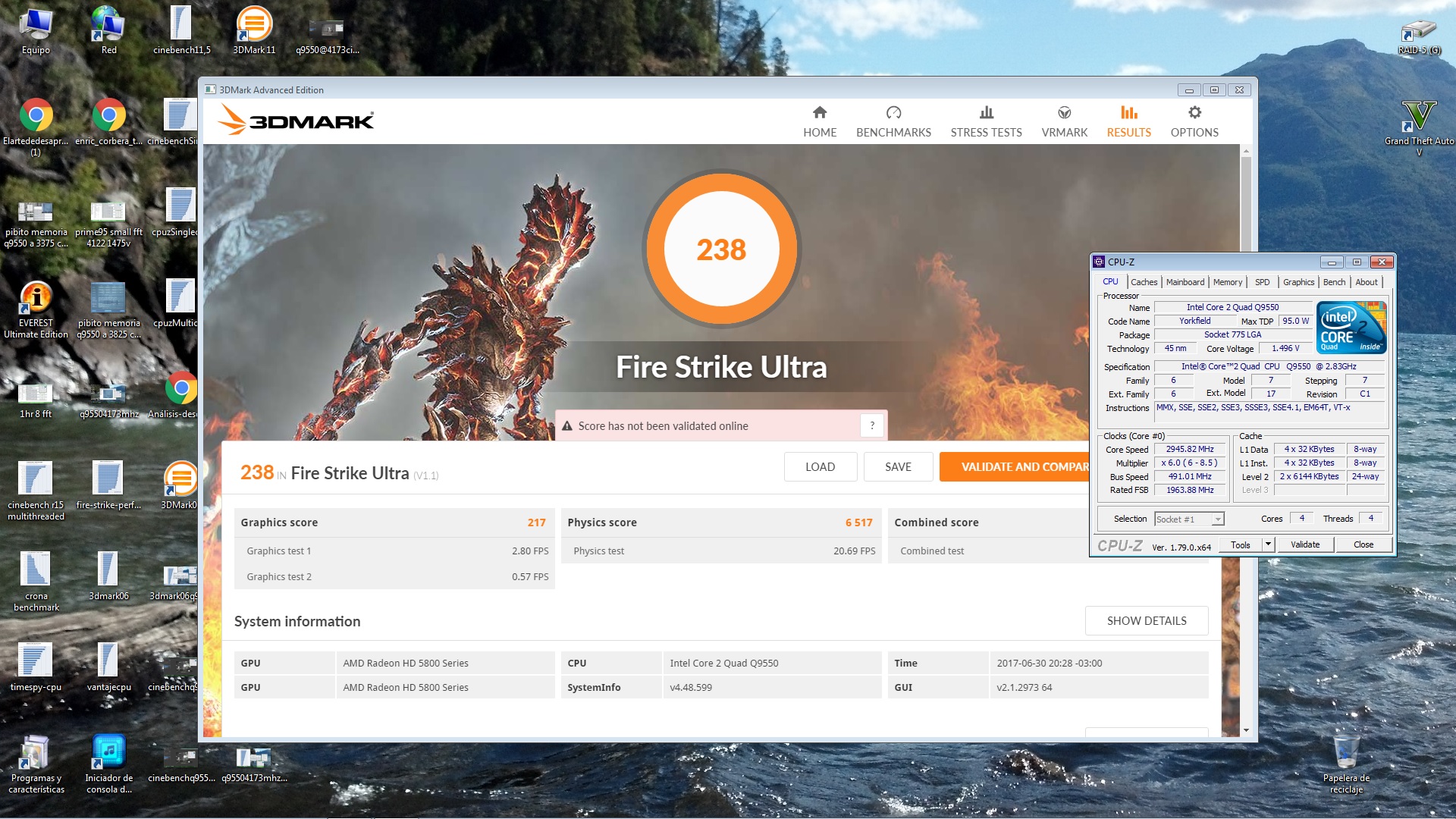Open the fire-strike-perf... desktop file

[108, 484]
